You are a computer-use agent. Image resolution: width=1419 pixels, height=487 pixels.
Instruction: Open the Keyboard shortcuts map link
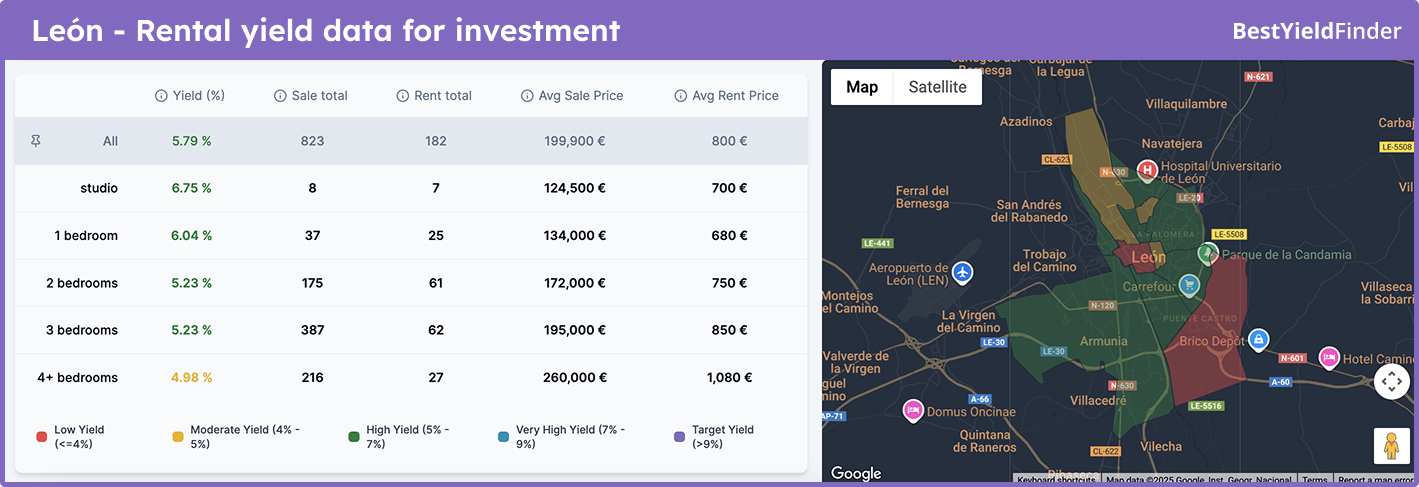(x=1058, y=480)
